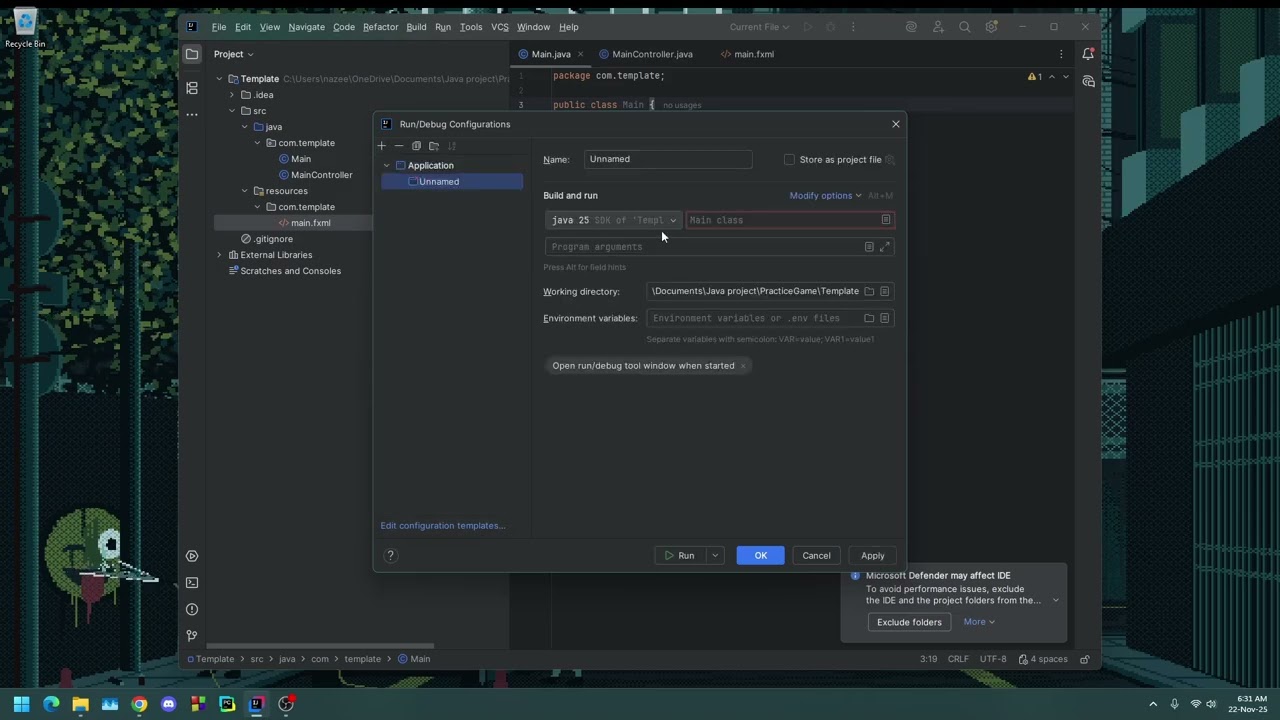Select MainController in the project tree
This screenshot has height=720, width=1280.
(x=321, y=175)
